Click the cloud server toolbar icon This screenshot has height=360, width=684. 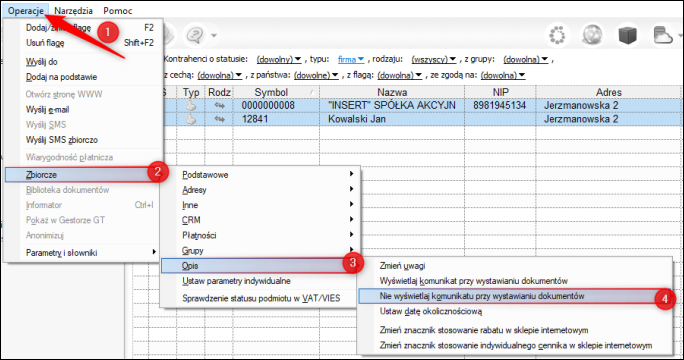(x=663, y=35)
